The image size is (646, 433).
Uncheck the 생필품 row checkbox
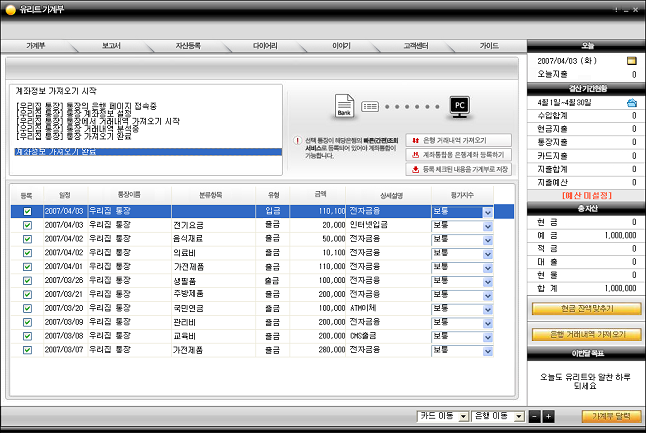27,281
